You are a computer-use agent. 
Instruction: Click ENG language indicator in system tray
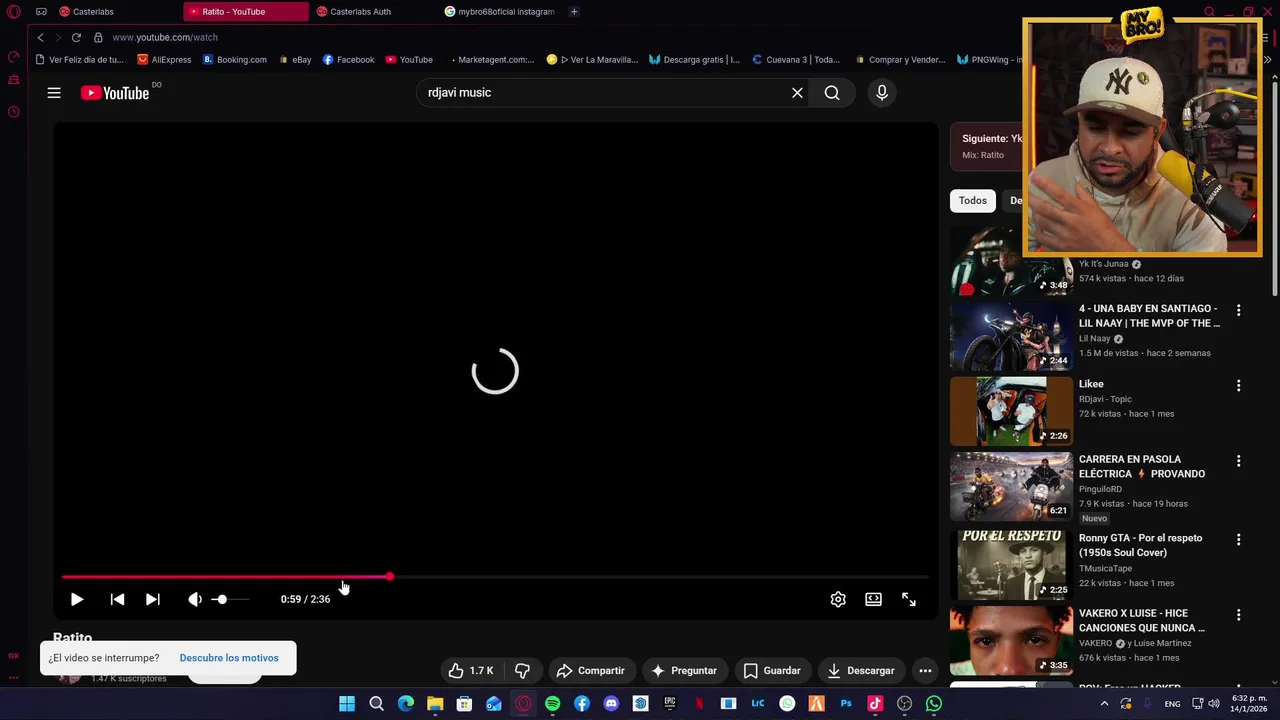[1172, 704]
